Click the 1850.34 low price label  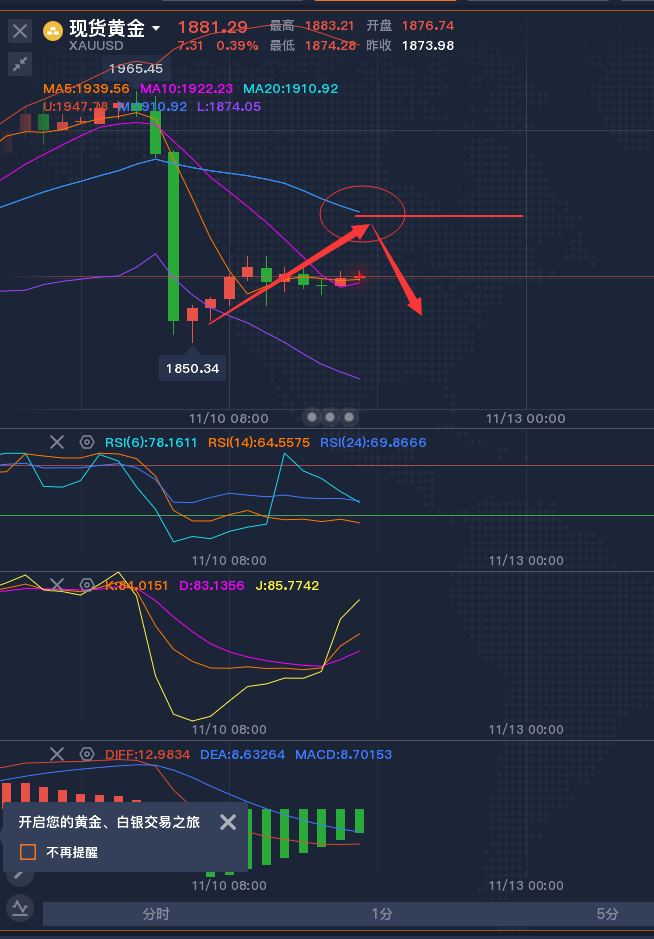click(192, 368)
